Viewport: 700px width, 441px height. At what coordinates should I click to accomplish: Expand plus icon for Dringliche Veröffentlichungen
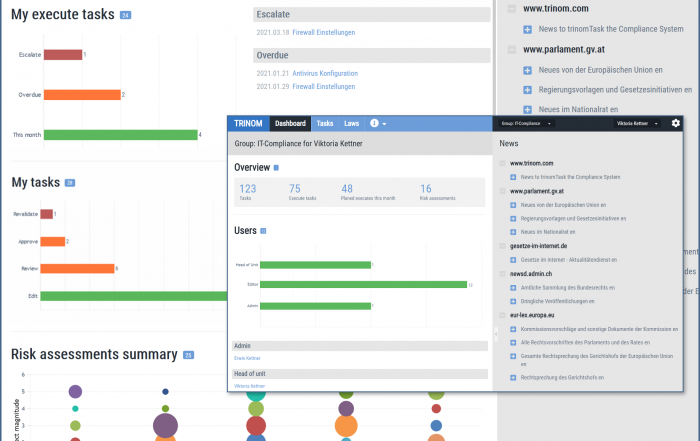click(x=513, y=301)
